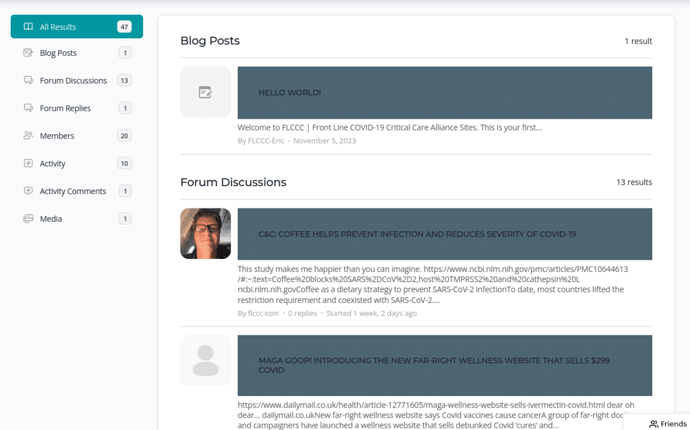Click the flccc-tom profile photo
The image size is (690, 430).
(205, 234)
